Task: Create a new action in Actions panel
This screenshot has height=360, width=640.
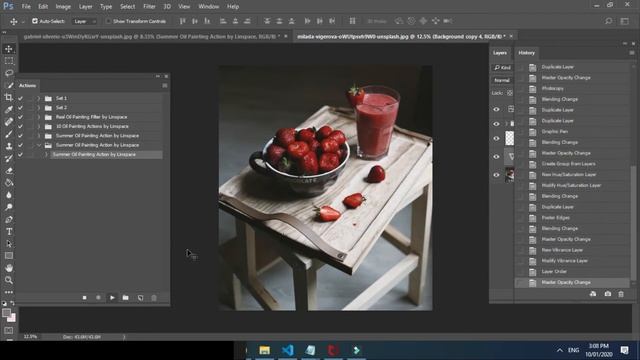Action: [x=140, y=298]
